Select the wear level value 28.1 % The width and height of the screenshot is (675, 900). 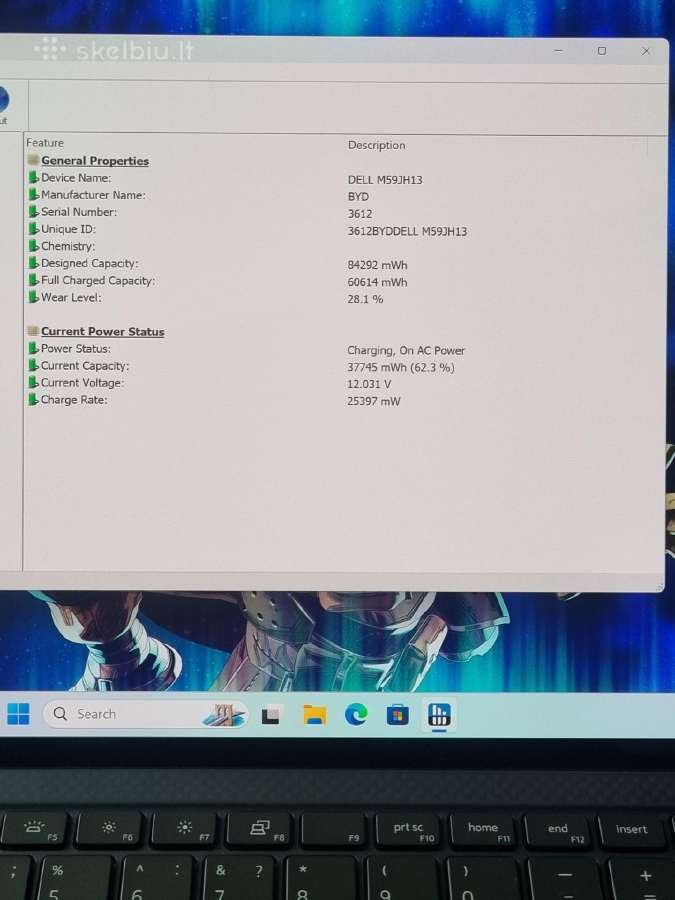365,299
